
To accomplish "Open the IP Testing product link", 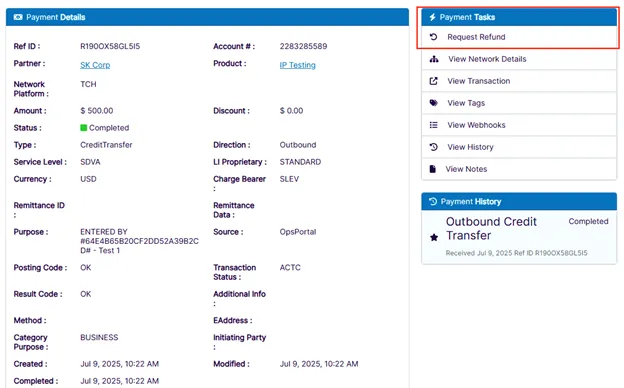I will tap(297, 65).
